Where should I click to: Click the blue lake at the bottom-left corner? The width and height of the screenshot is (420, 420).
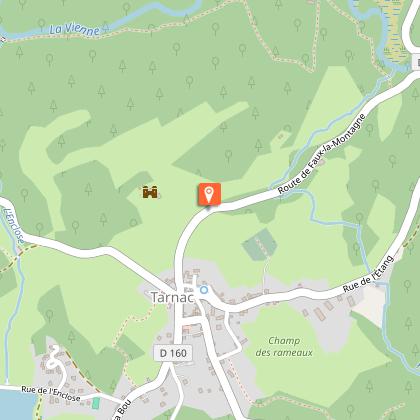(x=15, y=405)
